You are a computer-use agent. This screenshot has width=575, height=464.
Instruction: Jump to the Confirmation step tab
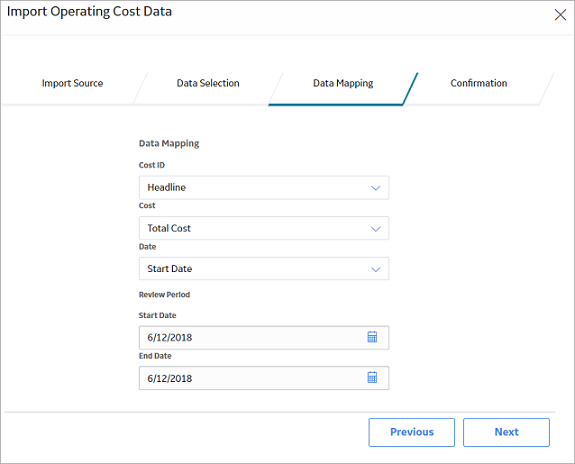(x=479, y=83)
